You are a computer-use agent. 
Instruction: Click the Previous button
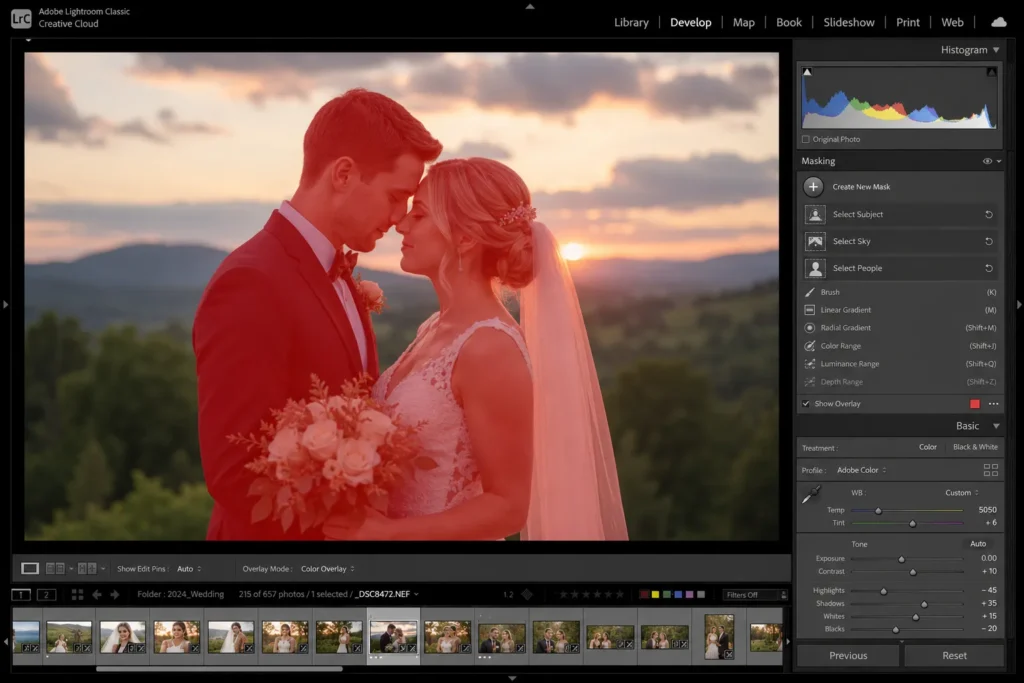click(848, 656)
